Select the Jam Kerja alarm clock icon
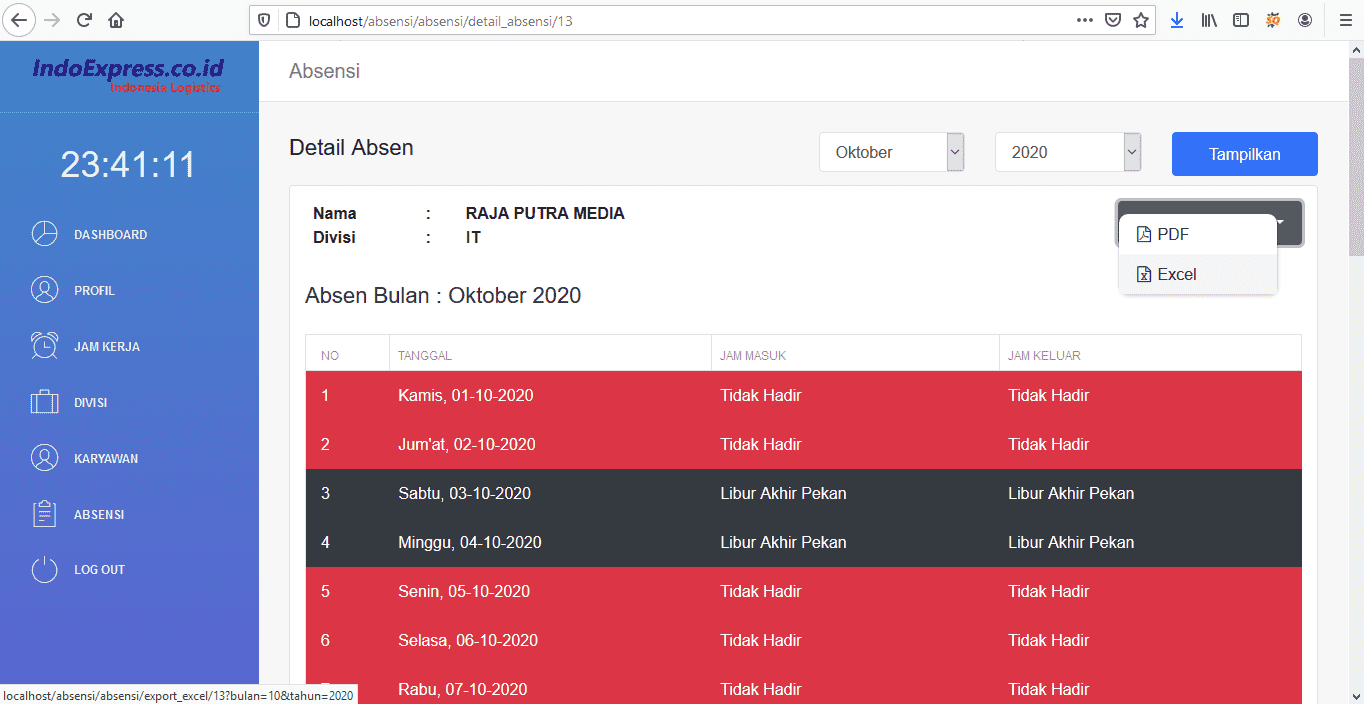 point(44,346)
